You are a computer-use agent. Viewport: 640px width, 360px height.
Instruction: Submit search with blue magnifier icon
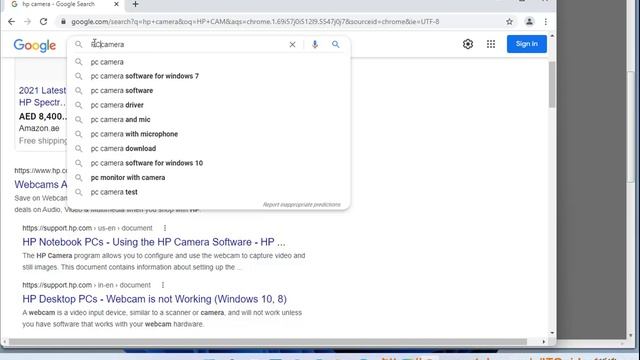[x=336, y=44]
